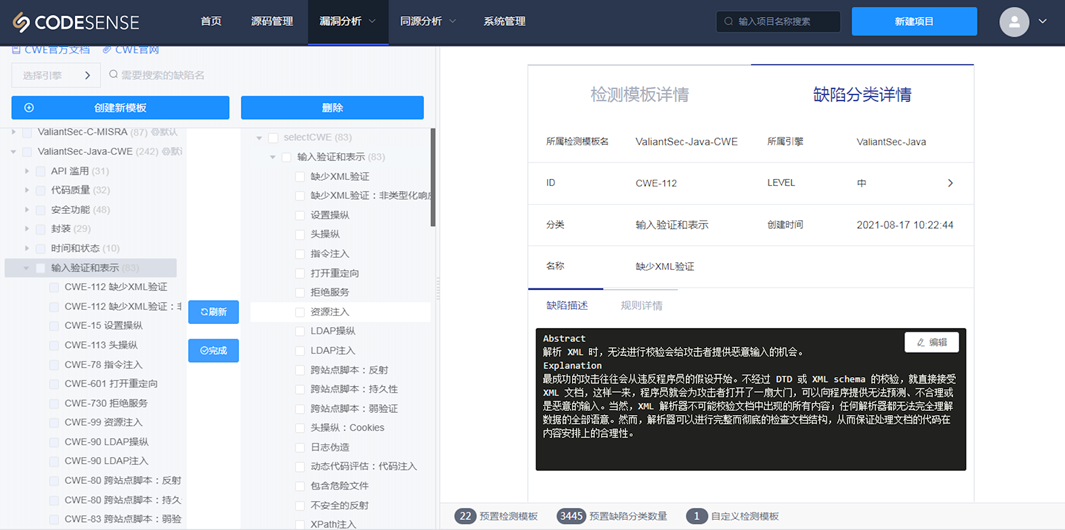Viewport: 1065px width, 530px height.
Task: Click the CodeSense logo icon
Action: click(x=22, y=22)
